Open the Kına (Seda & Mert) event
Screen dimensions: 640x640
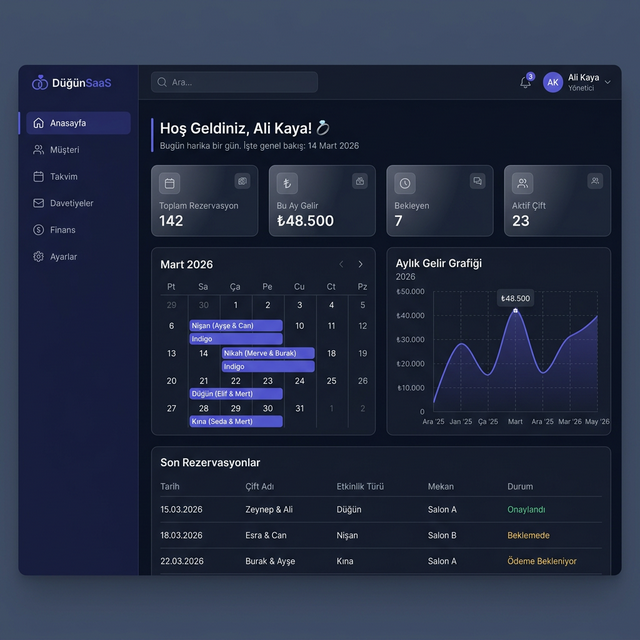point(236,421)
